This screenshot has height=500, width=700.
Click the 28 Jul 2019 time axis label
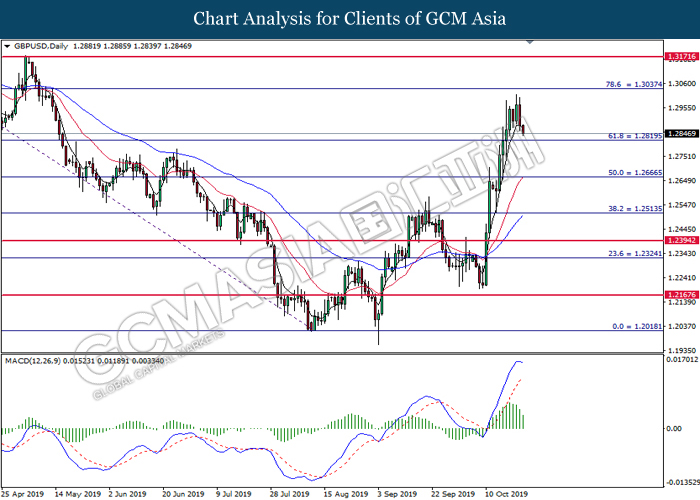(289, 494)
